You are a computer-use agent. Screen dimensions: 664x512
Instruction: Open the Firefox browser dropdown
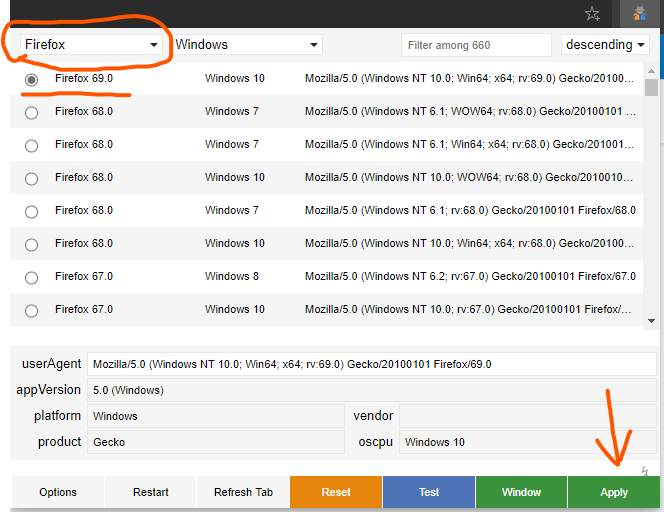[x=91, y=44]
